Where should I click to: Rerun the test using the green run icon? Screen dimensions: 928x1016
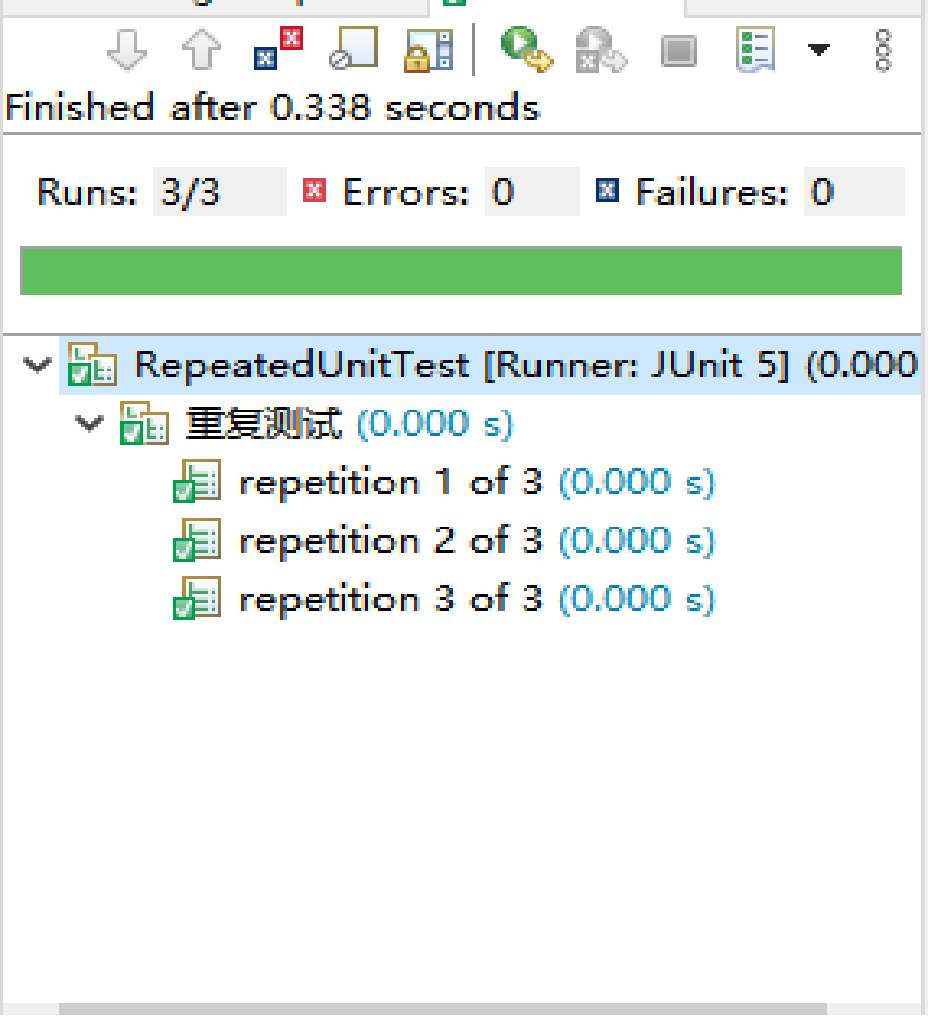click(520, 49)
